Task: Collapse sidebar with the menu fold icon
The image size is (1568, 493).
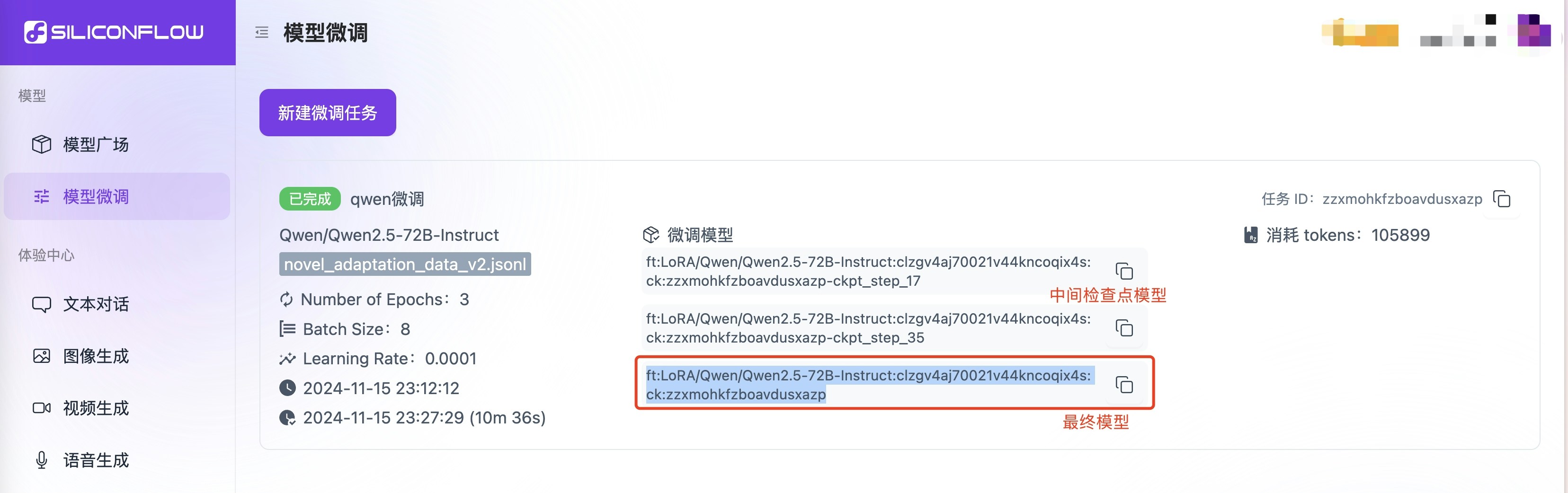Action: [262, 32]
